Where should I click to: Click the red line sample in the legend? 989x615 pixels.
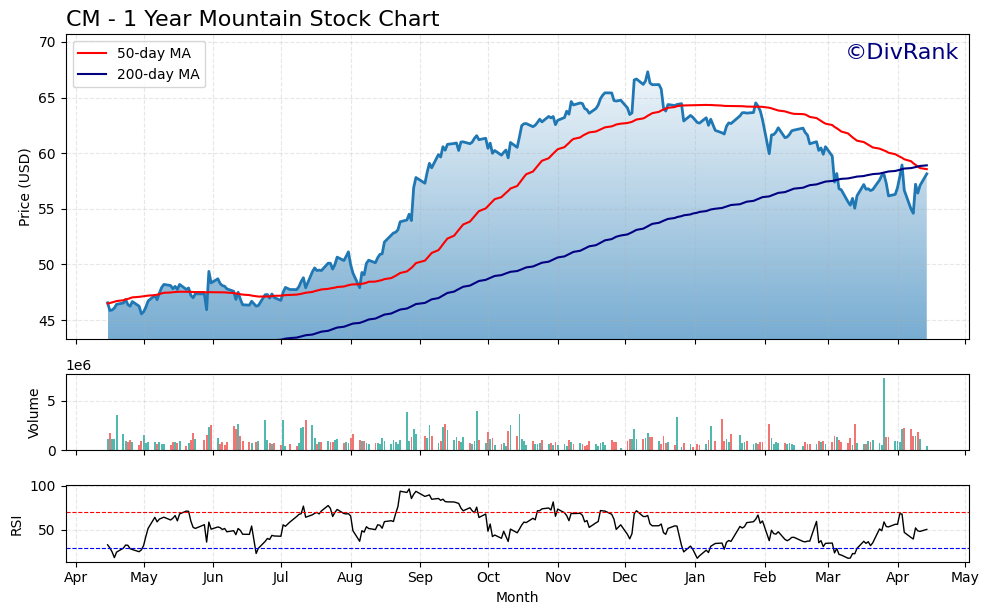(x=92, y=54)
